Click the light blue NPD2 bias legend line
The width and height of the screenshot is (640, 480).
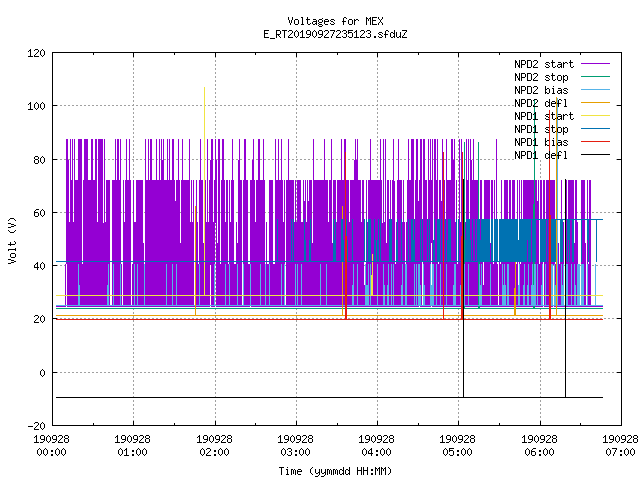coord(595,90)
